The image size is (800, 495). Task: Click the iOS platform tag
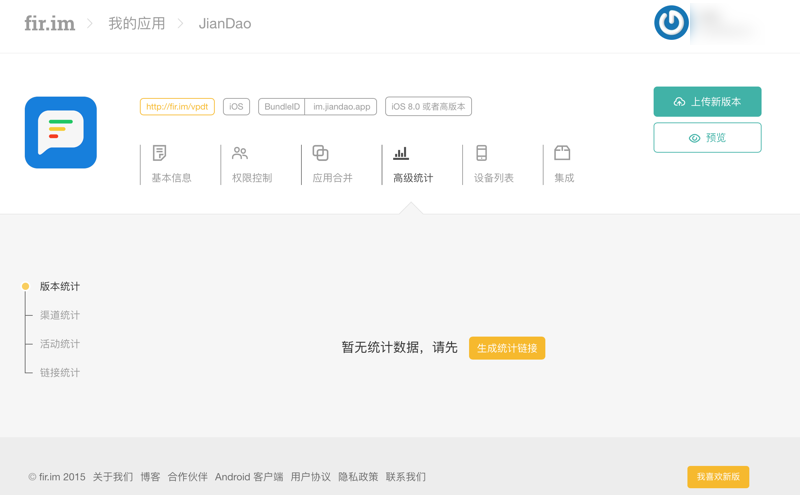click(236, 107)
